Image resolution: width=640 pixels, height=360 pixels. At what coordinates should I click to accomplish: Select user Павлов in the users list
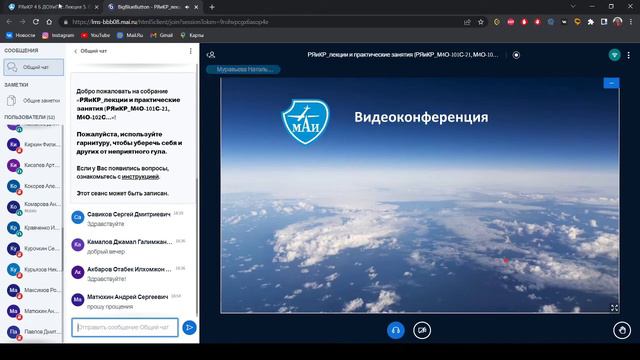[x=33, y=332]
